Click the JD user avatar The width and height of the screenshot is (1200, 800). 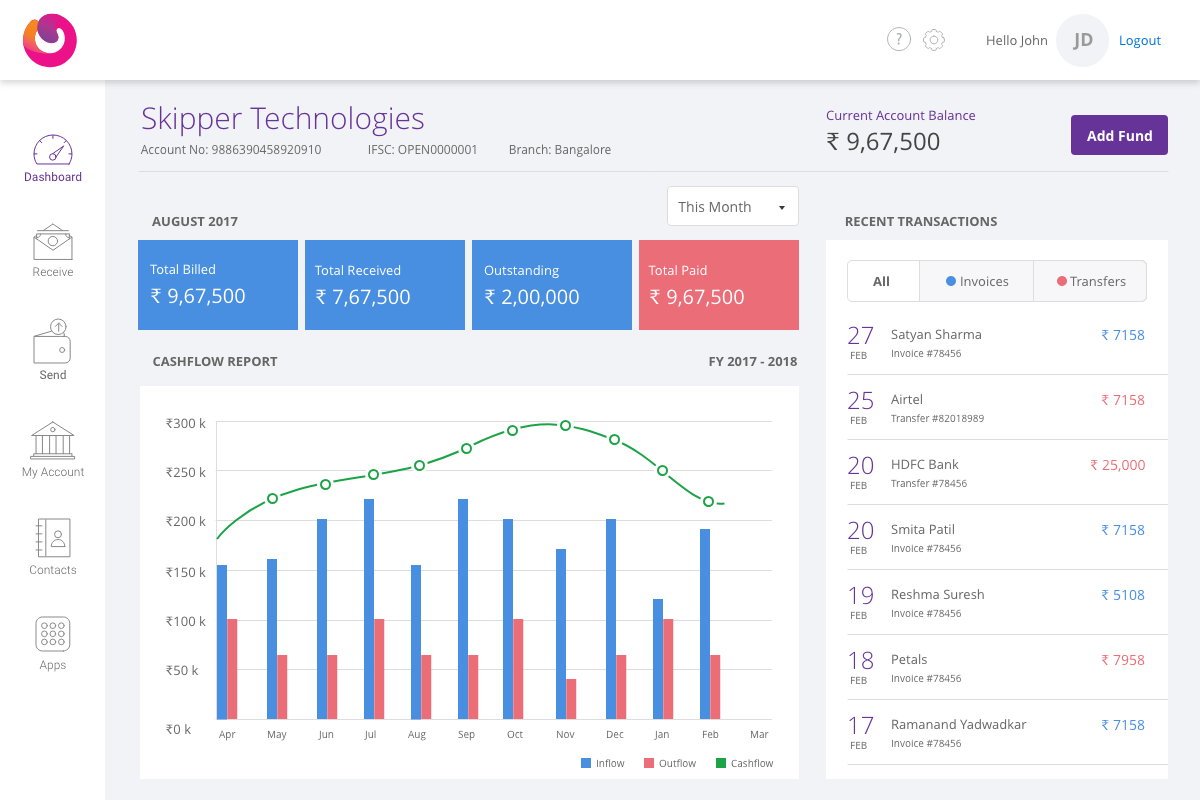(x=1082, y=41)
